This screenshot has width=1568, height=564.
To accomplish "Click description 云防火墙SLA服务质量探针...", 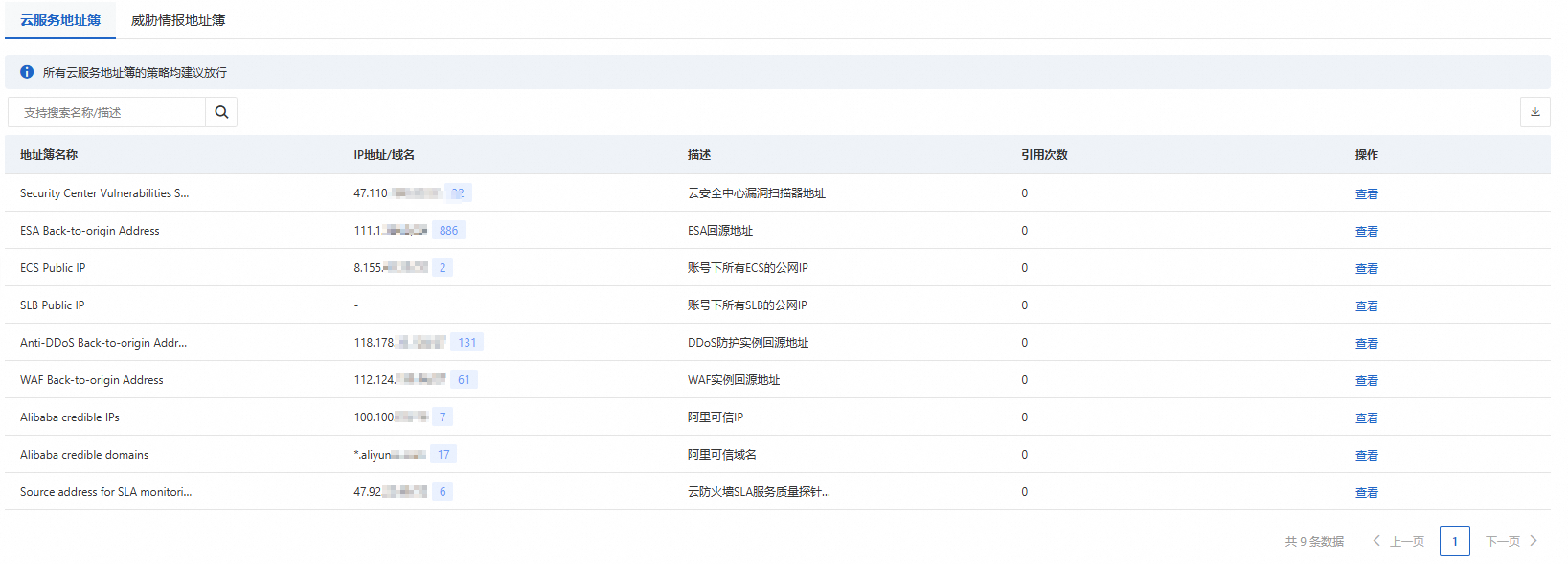I will pyautogui.click(x=759, y=491).
